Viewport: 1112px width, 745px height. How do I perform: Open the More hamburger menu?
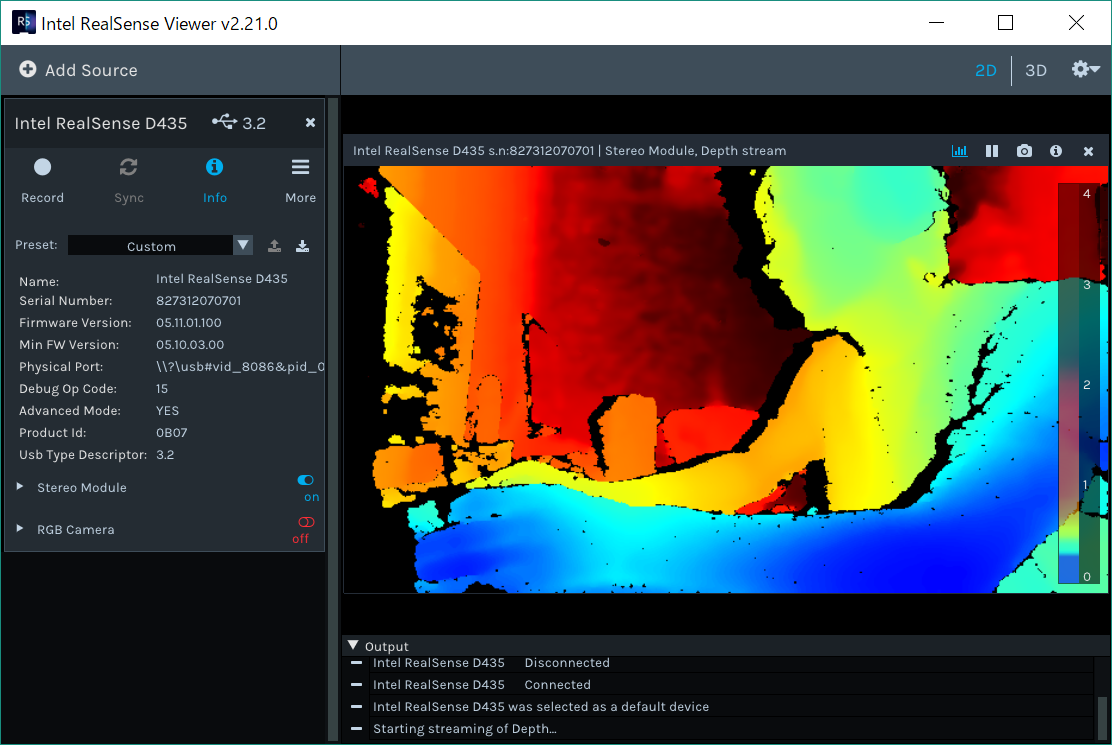[x=300, y=180]
